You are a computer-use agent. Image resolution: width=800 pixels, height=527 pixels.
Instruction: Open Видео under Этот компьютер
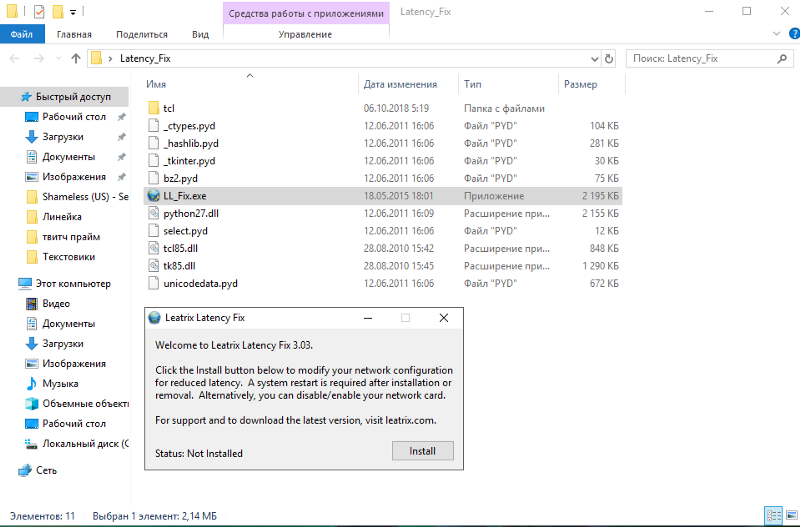click(56, 304)
